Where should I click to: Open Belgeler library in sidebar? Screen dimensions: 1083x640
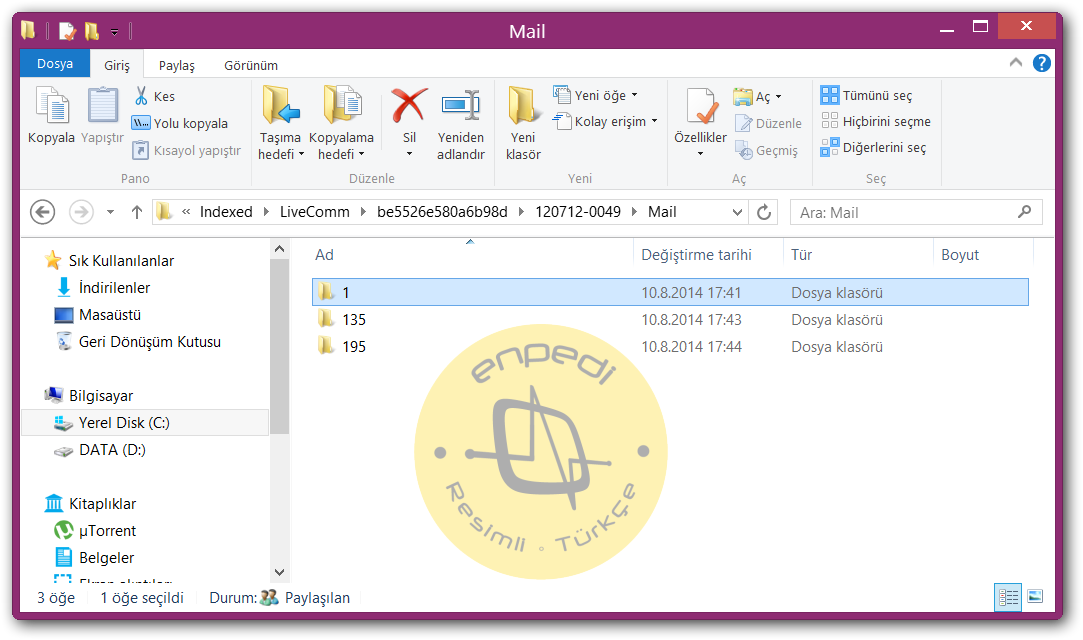click(106, 558)
